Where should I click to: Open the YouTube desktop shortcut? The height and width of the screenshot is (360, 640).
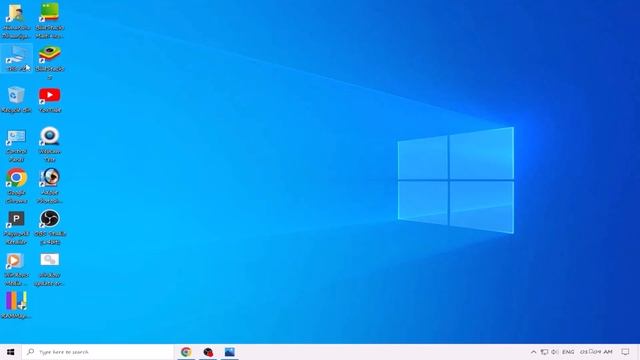point(49,100)
